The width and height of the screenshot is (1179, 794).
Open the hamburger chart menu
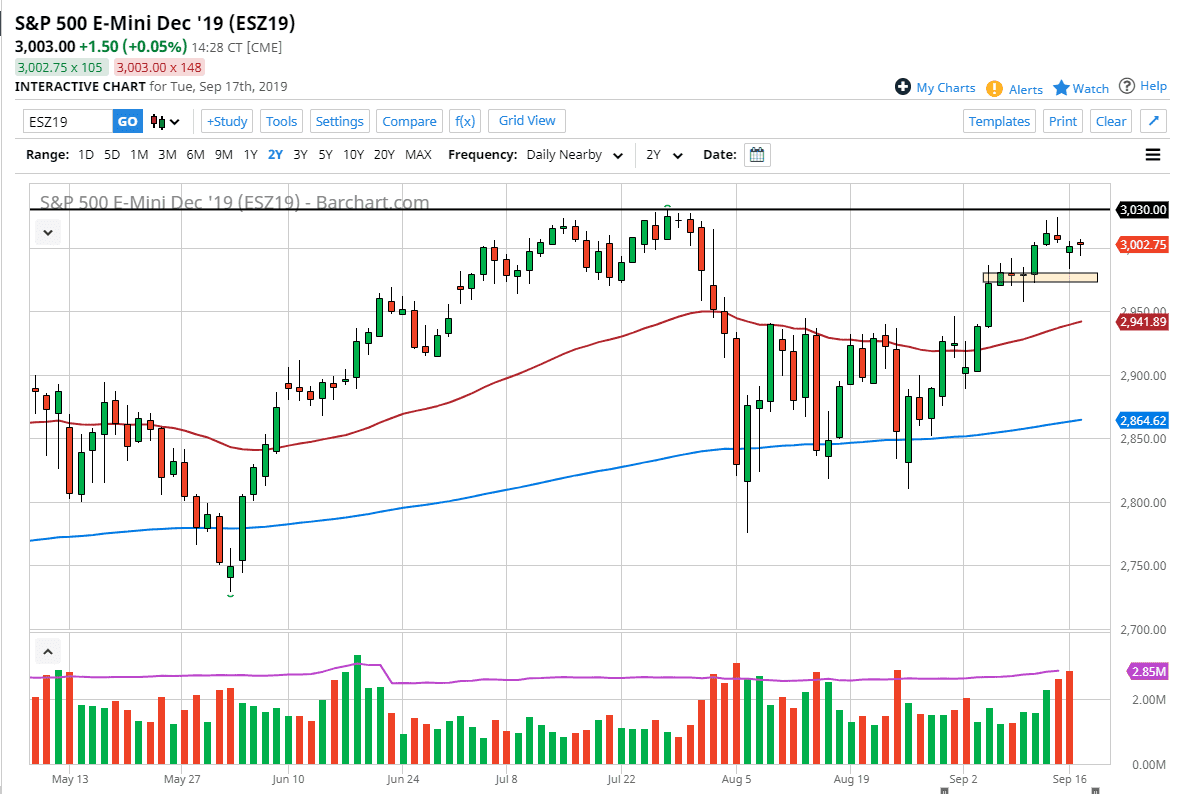point(1153,155)
